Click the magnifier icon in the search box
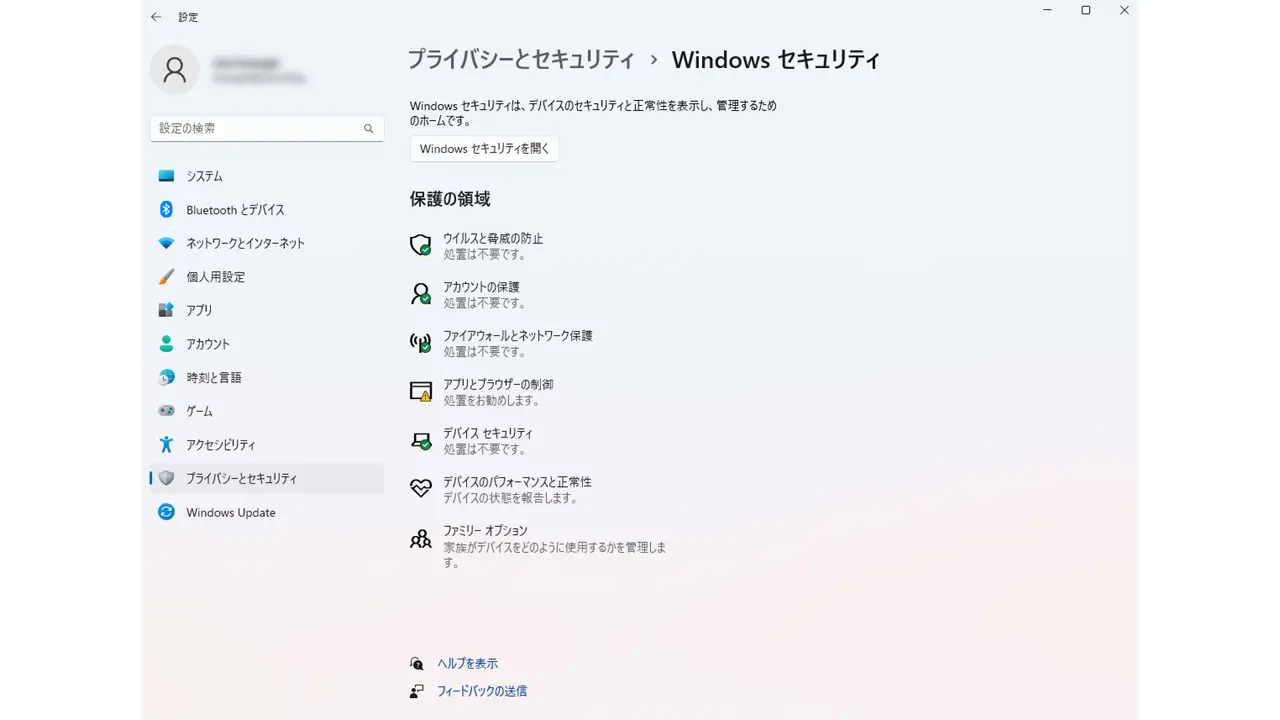Screen dimensions: 1280x720 point(368,129)
